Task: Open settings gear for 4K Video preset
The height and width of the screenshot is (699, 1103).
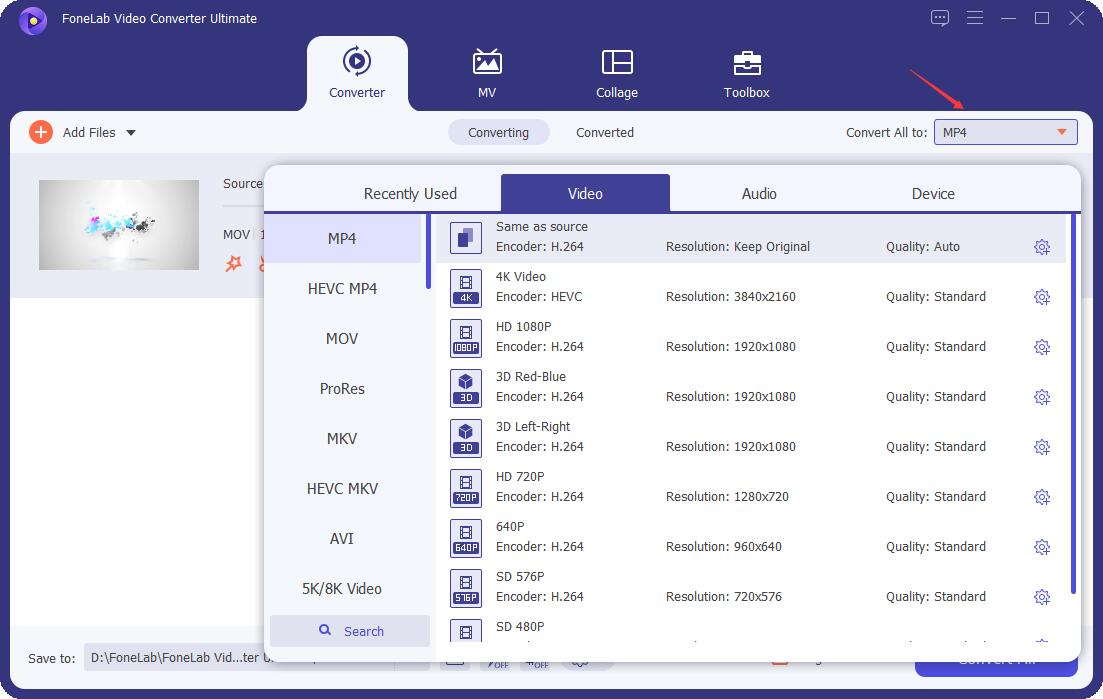Action: click(x=1042, y=297)
